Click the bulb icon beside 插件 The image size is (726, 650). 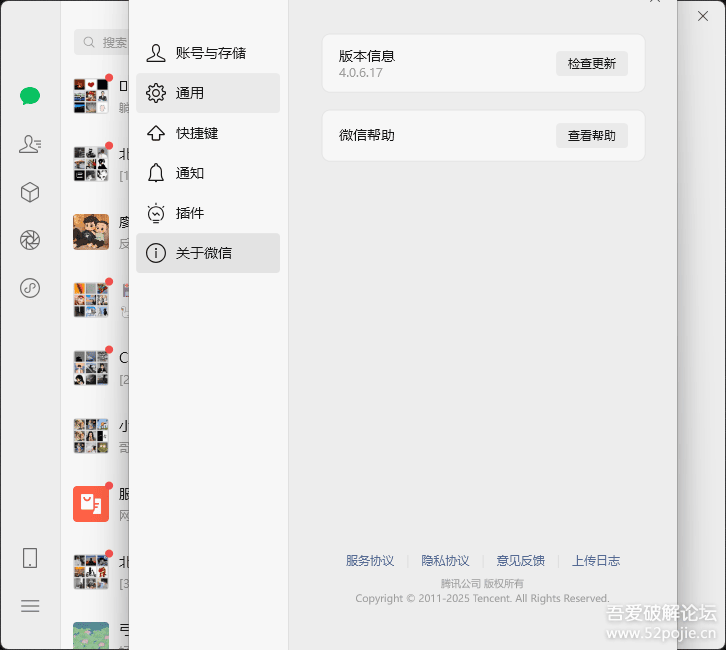[156, 213]
